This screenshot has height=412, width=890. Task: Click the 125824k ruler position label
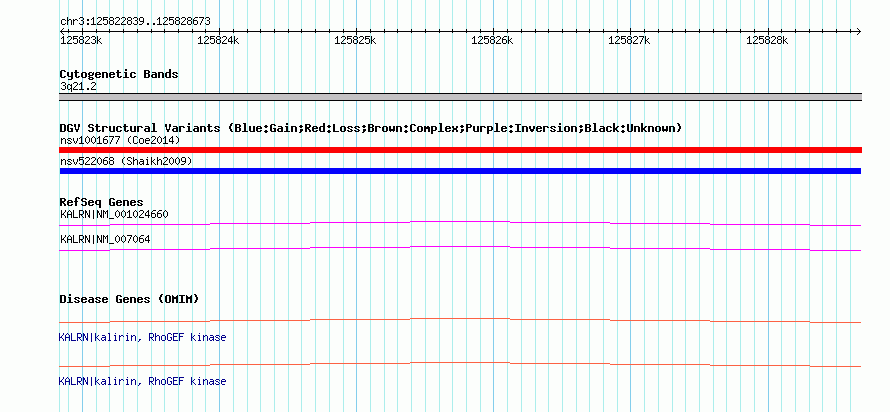pos(219,41)
